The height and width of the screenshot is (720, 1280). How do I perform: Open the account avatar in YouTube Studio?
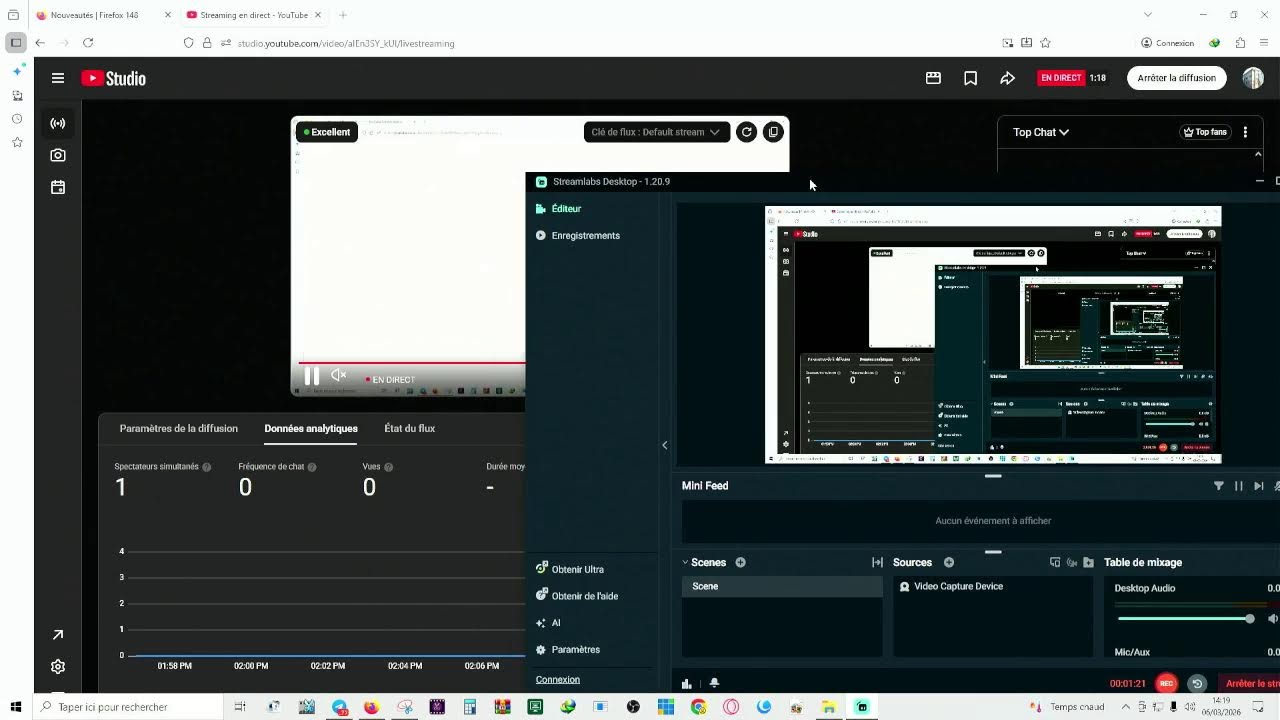point(1253,78)
